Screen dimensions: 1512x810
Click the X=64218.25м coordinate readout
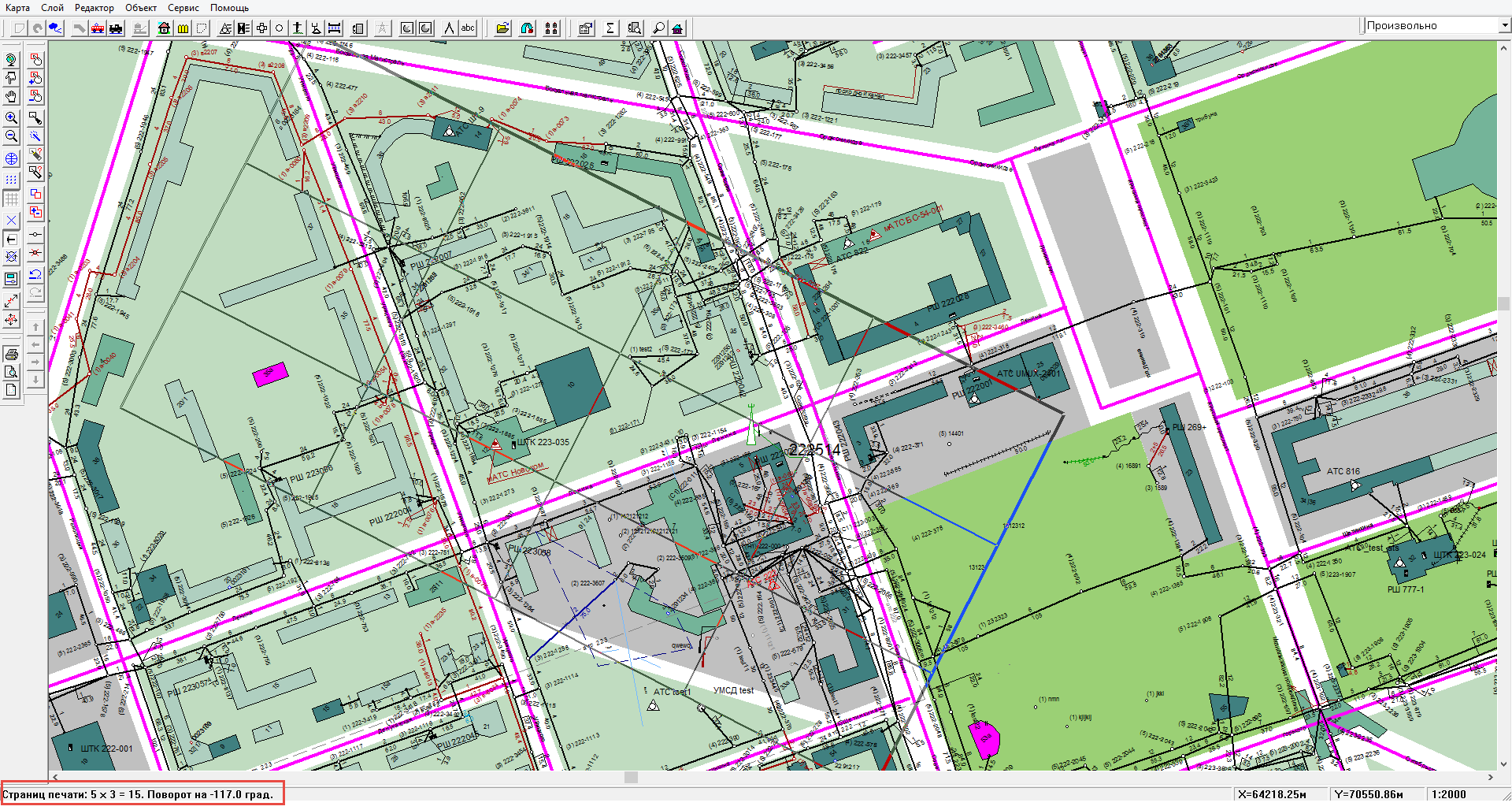tap(1273, 794)
